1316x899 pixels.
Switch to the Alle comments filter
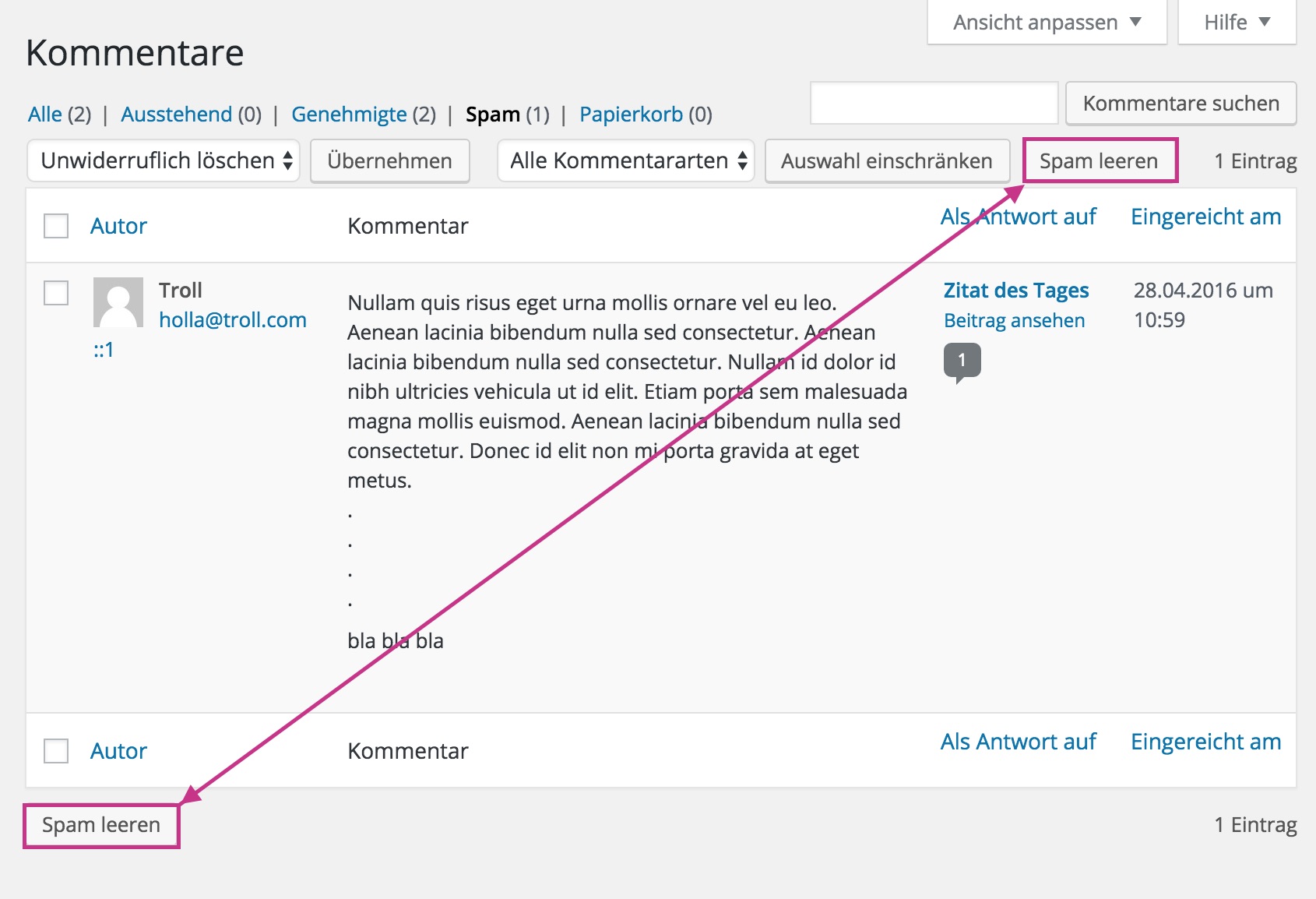(x=44, y=115)
